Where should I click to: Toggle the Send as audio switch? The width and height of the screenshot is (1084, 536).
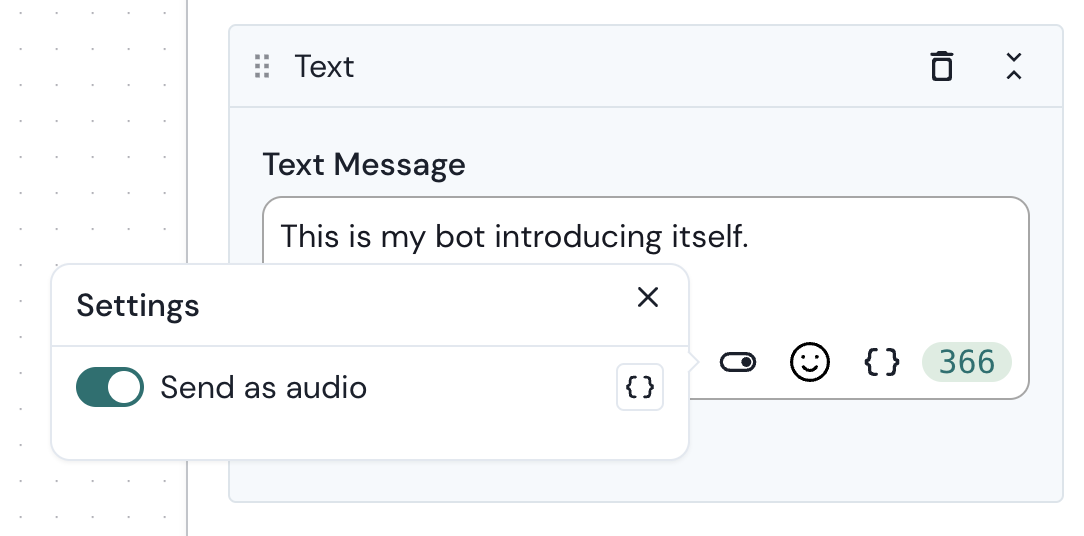coord(110,387)
